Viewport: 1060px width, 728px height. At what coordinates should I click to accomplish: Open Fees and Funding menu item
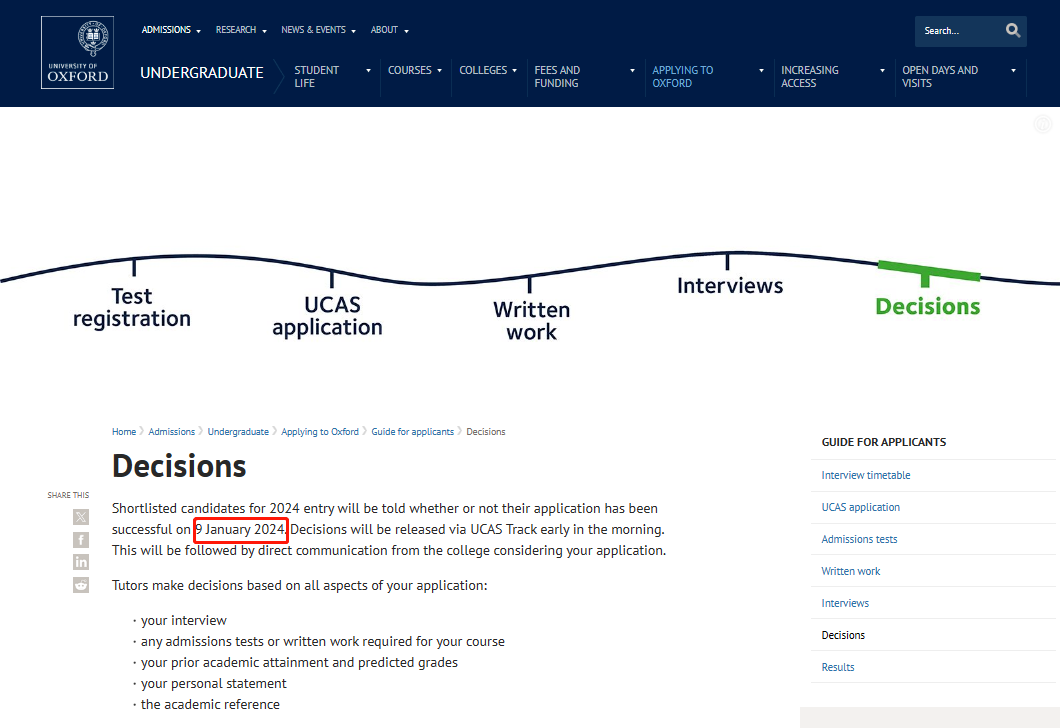557,76
